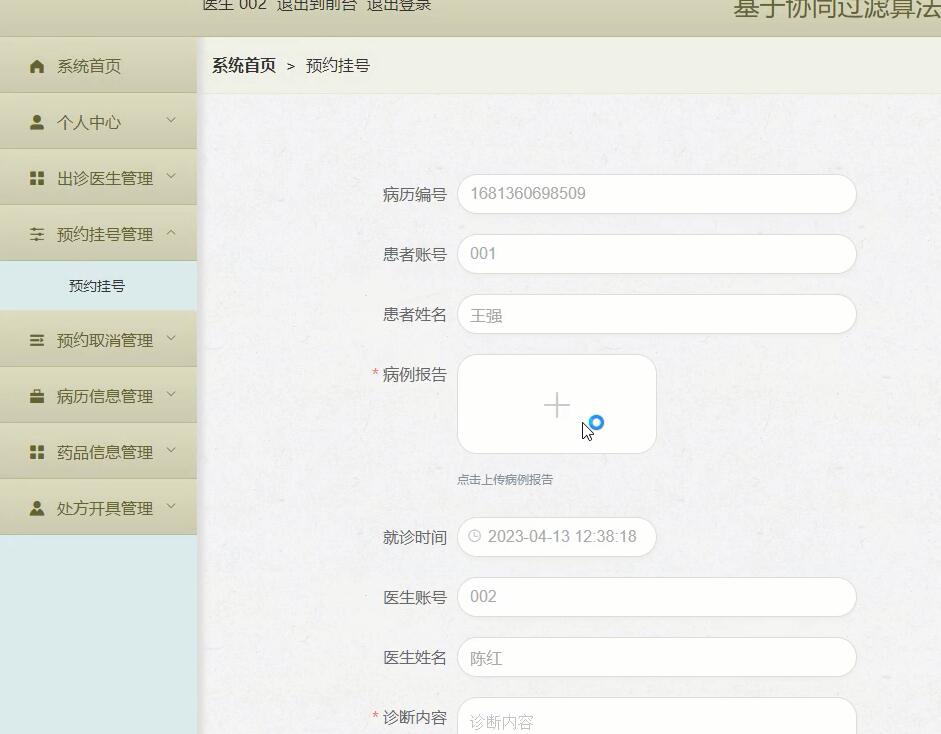Click the 患者账号 input field
The image size is (941, 734).
(x=657, y=254)
